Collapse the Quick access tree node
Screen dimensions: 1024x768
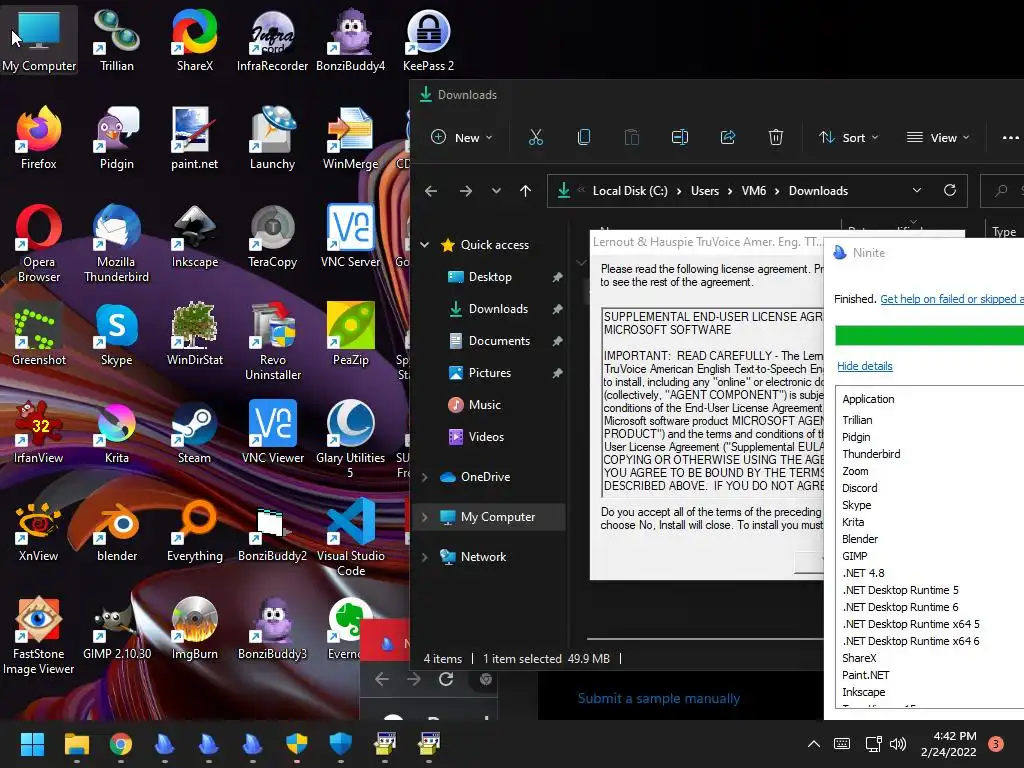pos(424,244)
